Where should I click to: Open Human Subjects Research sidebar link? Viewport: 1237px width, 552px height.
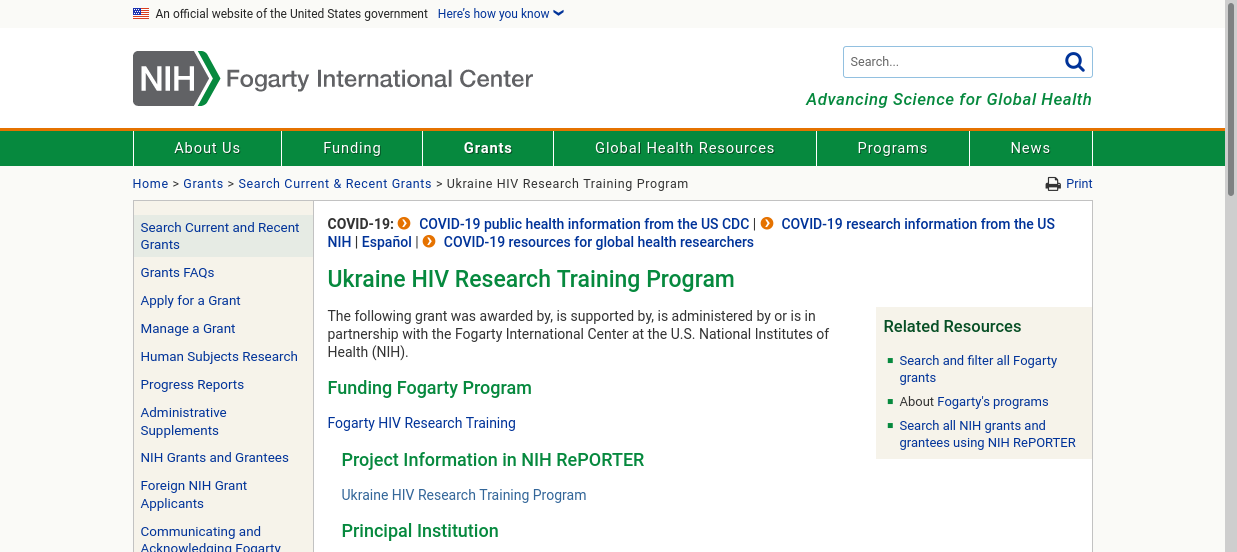coord(219,357)
